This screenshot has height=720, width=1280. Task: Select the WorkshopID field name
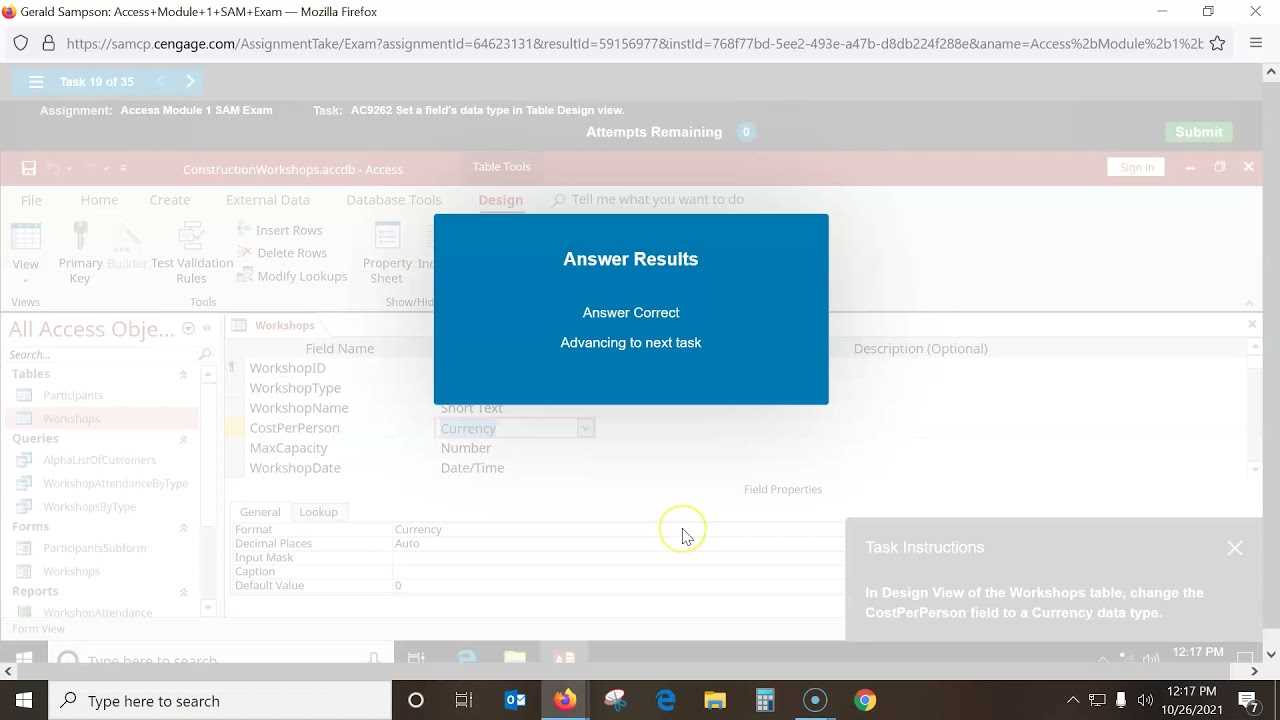click(x=287, y=368)
